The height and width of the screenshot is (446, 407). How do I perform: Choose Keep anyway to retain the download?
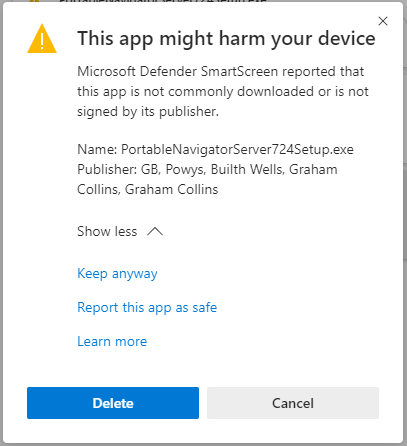pyautogui.click(x=117, y=274)
